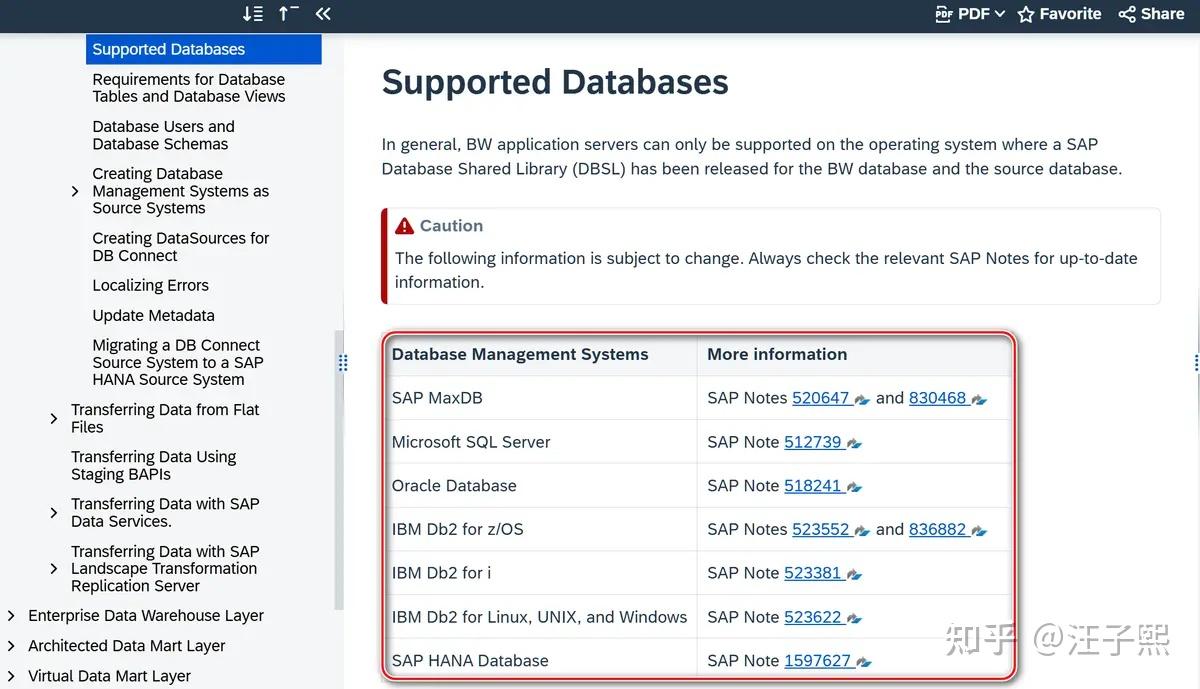The width and height of the screenshot is (1200, 689).
Task: Click external-link icon next to note 836882
Action: pos(979,531)
